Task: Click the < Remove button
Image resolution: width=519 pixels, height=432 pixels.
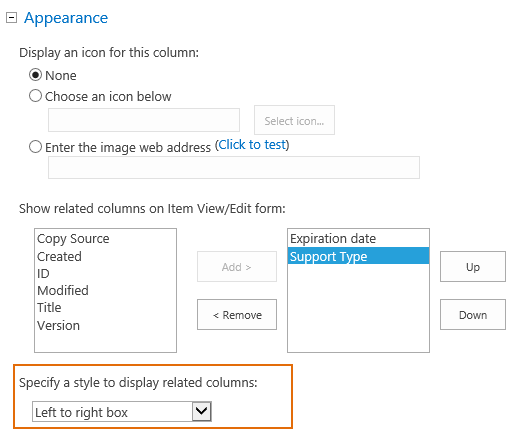Action: tap(237, 315)
